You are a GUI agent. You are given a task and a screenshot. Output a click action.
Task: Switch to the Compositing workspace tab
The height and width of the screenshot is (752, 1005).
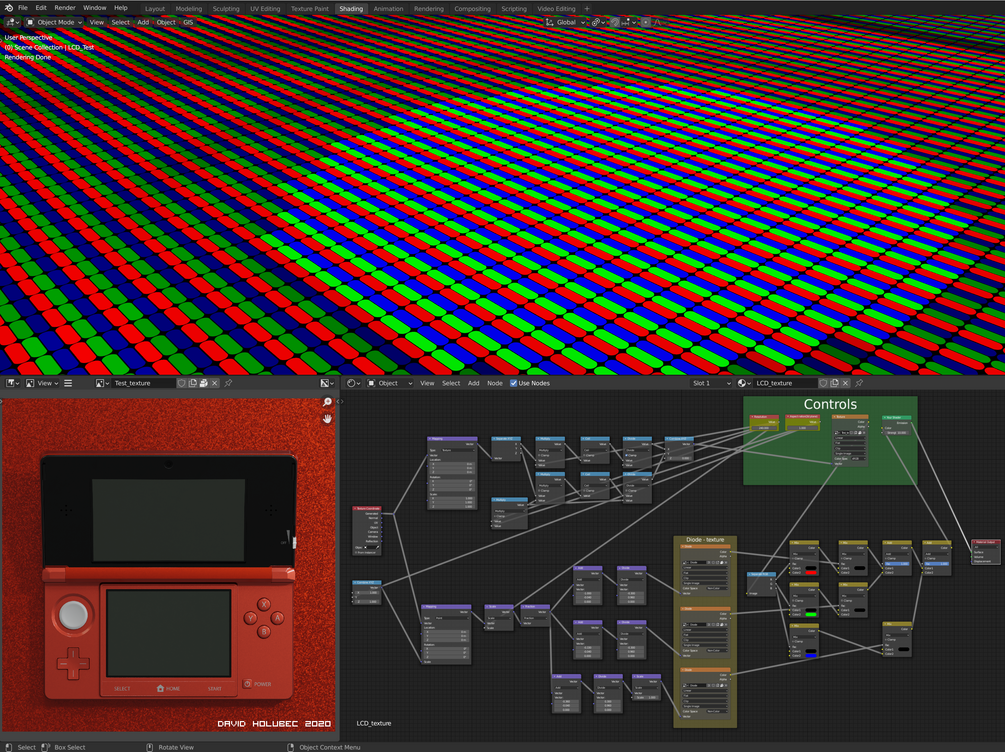point(472,9)
